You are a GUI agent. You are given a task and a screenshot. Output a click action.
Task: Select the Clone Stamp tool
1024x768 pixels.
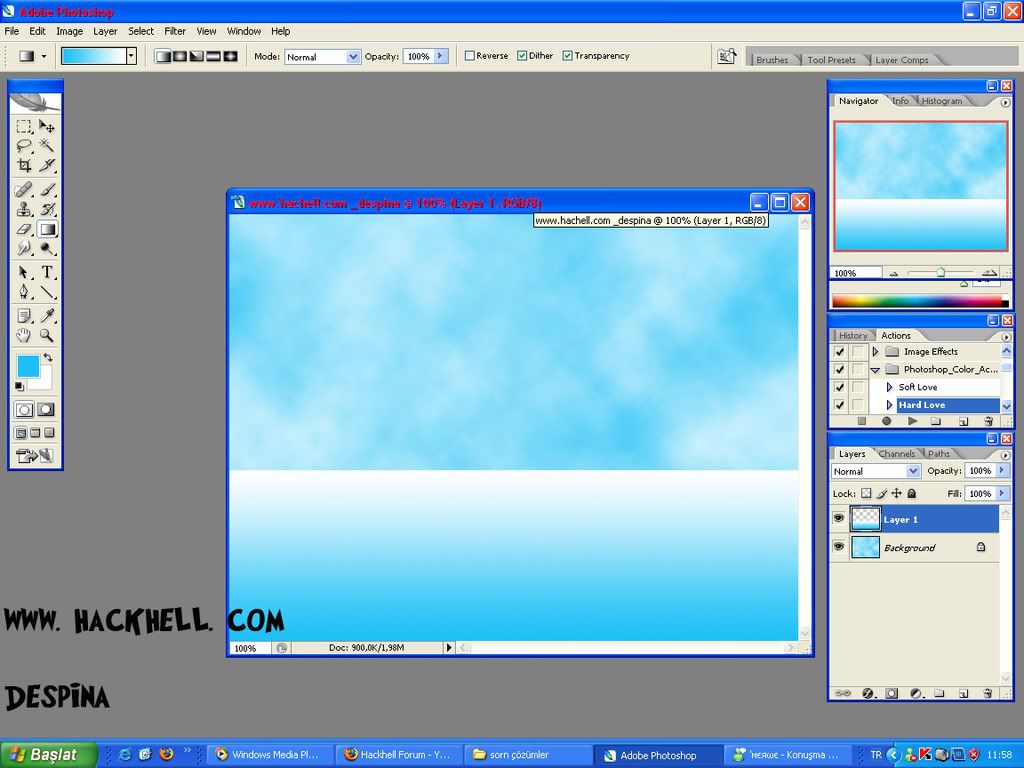coord(24,210)
